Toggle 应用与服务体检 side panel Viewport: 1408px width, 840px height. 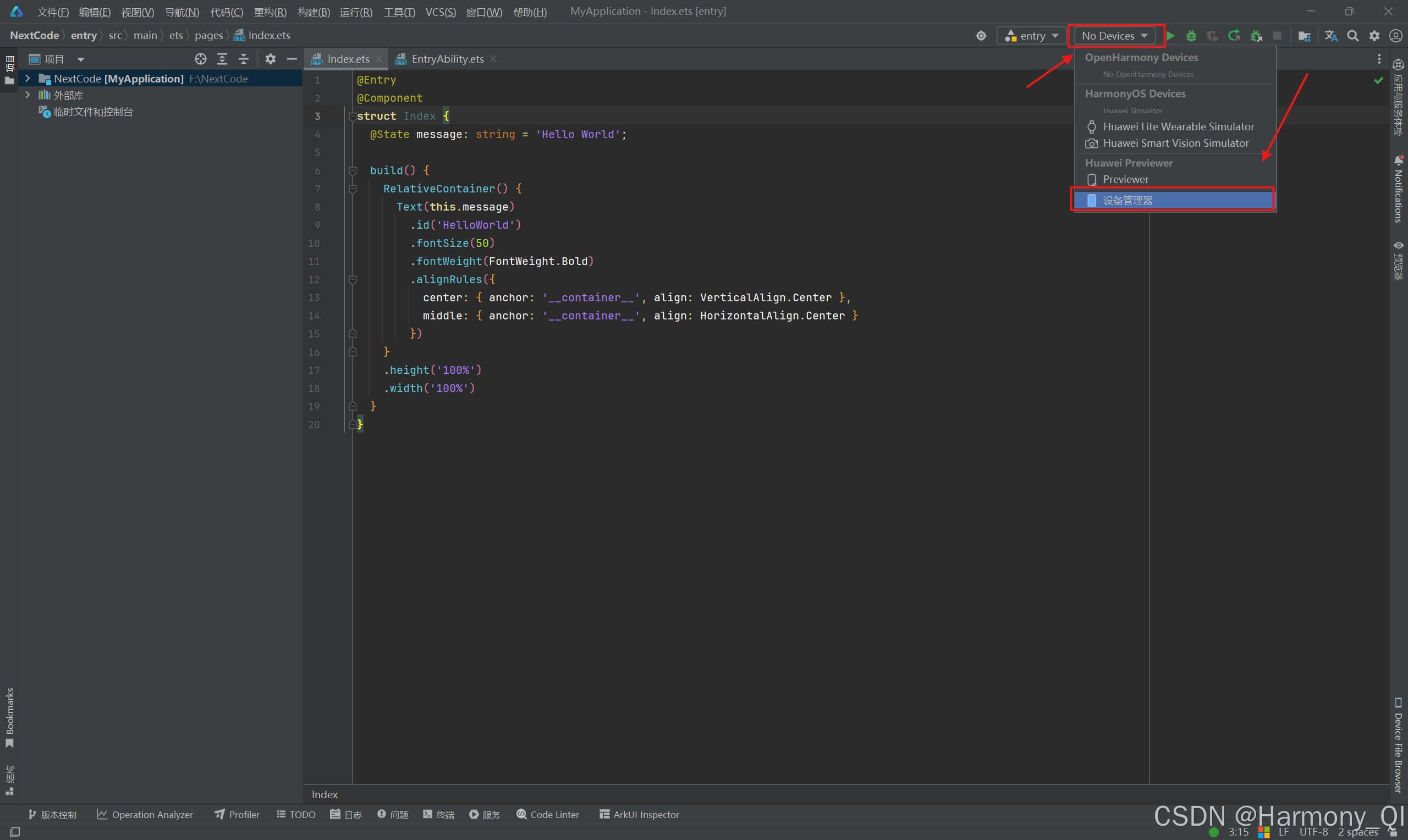[1399, 97]
